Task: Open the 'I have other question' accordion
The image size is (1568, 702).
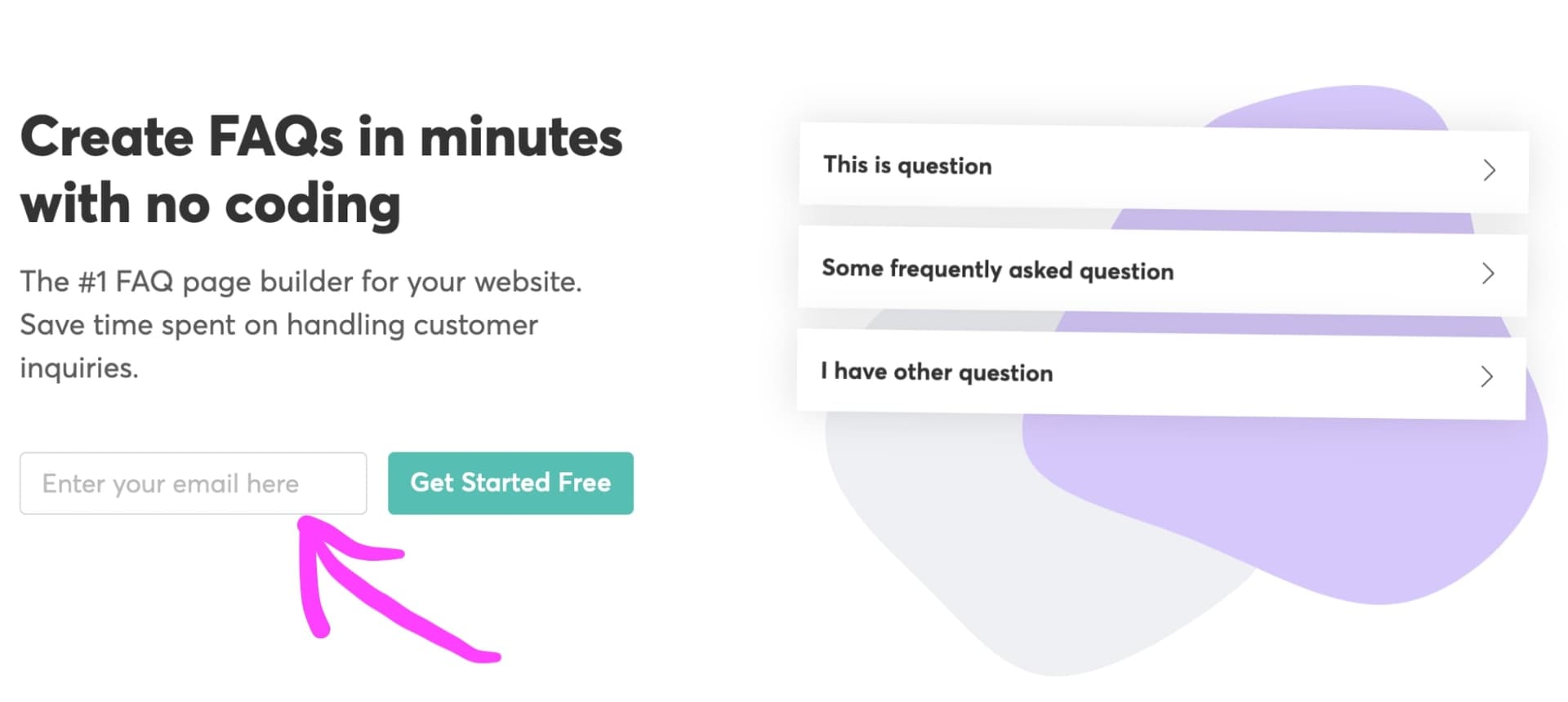Action: pos(1161,375)
